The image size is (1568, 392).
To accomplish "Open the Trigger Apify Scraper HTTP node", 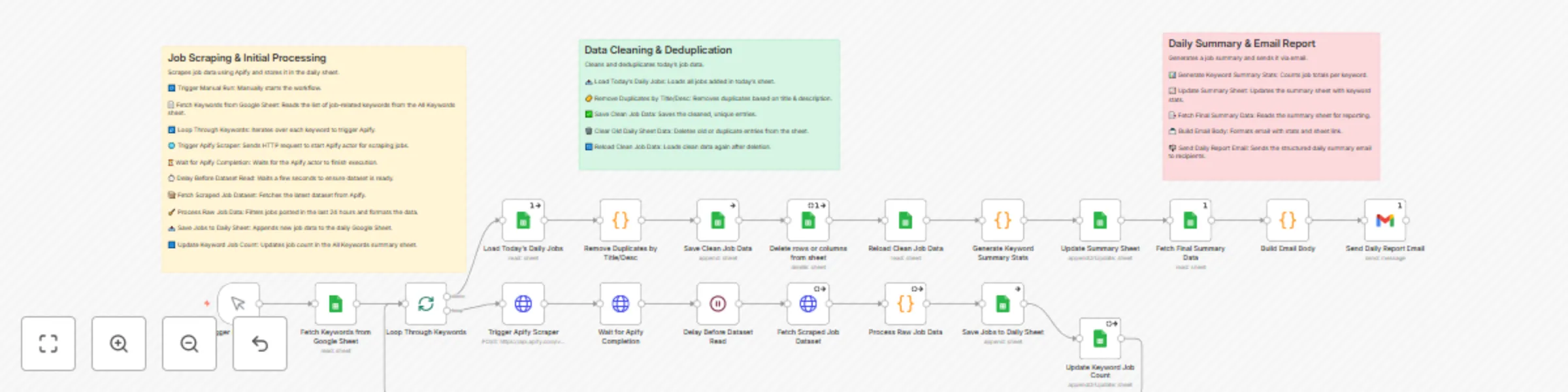I will 523,304.
